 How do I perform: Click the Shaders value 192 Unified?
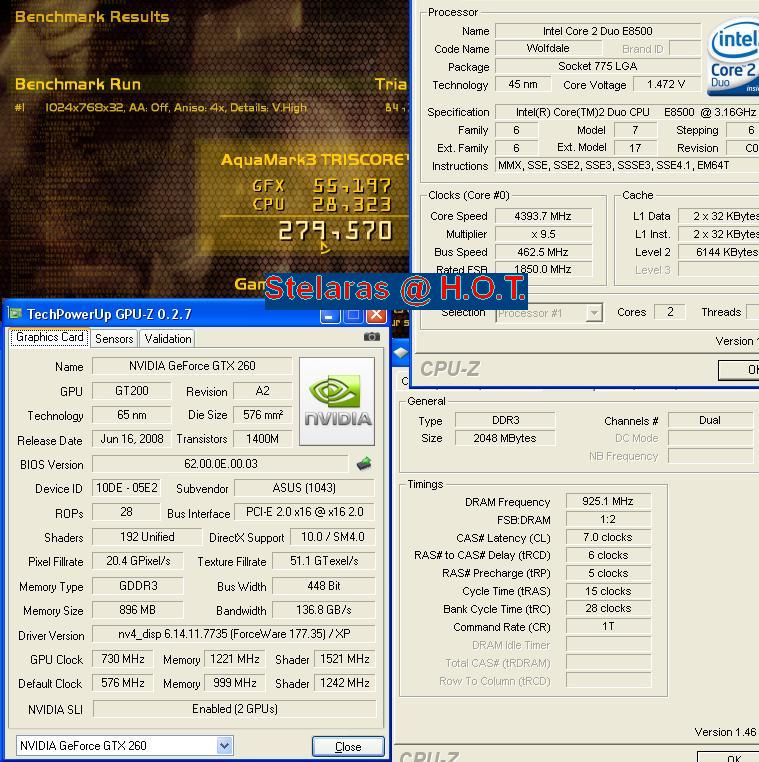point(147,537)
